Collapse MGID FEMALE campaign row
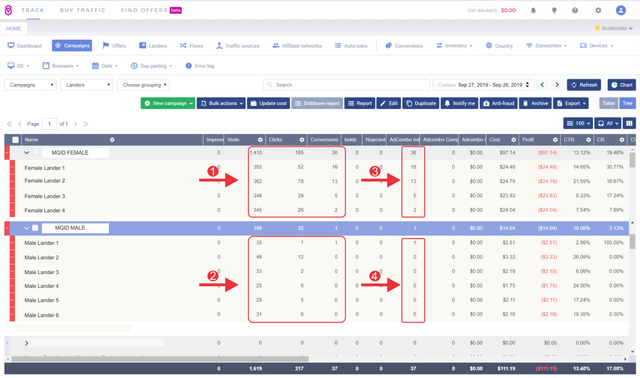The height and width of the screenshot is (378, 640). [27, 153]
